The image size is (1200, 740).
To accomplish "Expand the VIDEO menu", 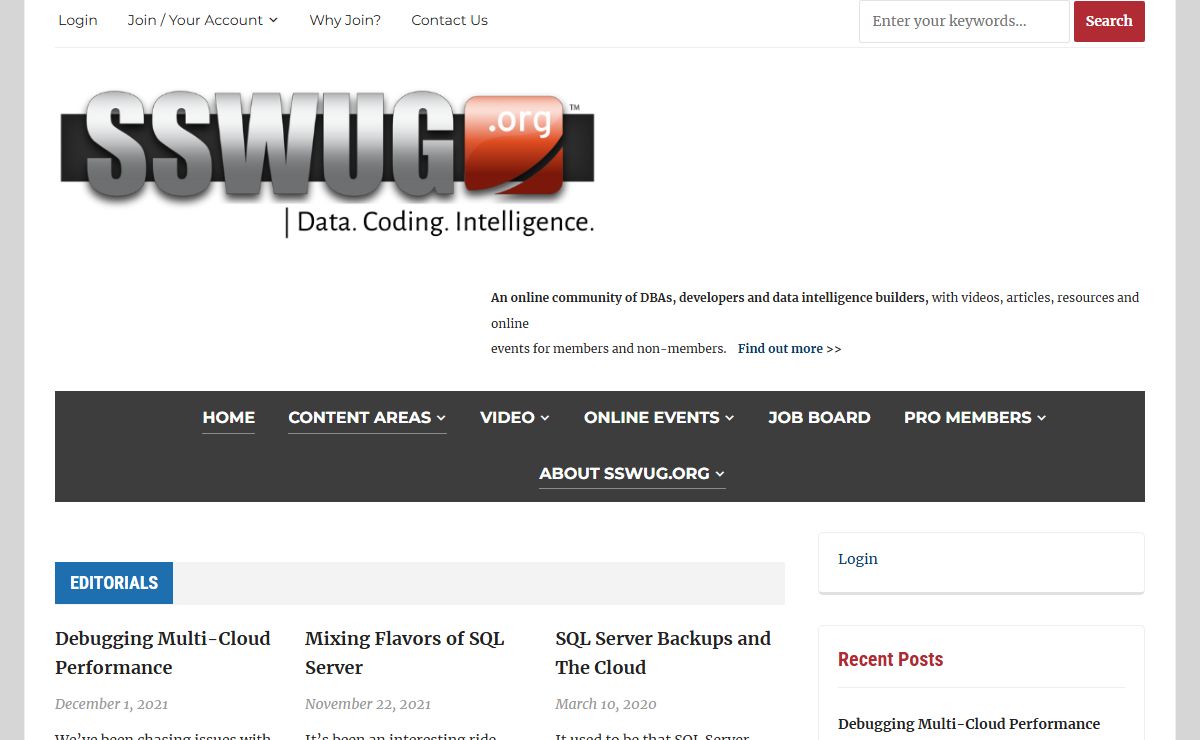I will (515, 418).
